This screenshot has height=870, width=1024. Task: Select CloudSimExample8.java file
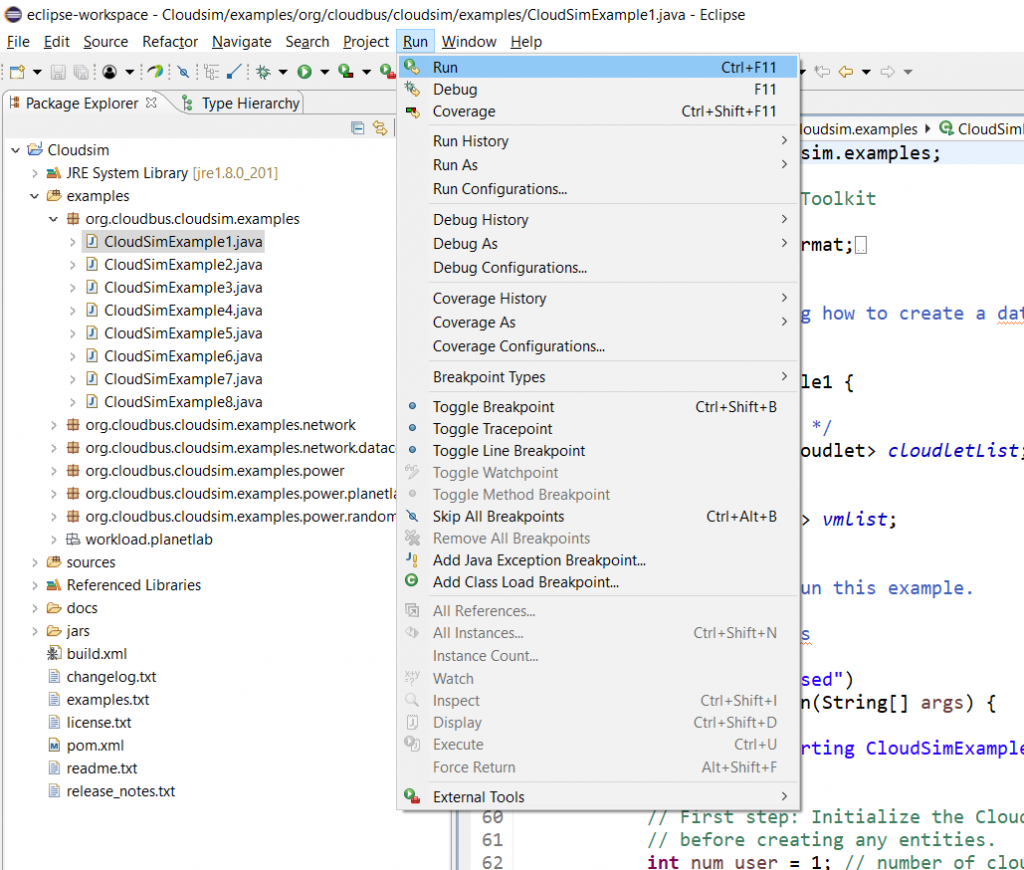click(174, 402)
